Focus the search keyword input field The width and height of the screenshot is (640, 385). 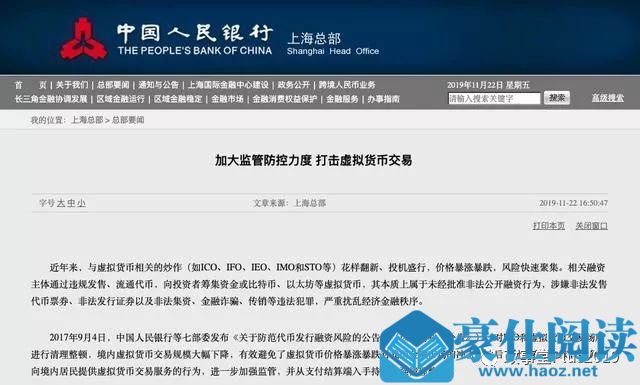(x=494, y=98)
